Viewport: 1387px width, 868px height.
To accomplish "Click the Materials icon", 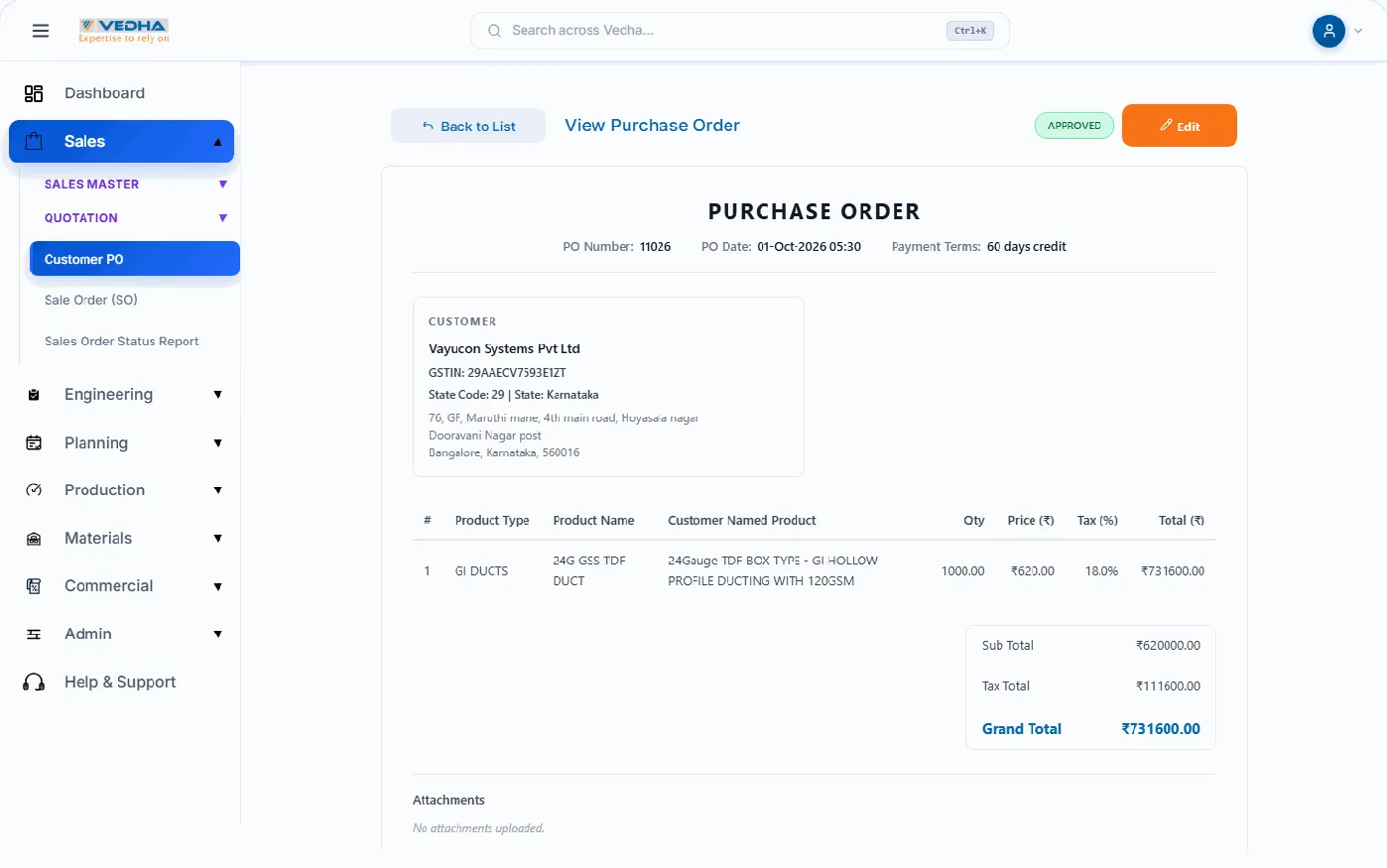I will [x=34, y=539].
